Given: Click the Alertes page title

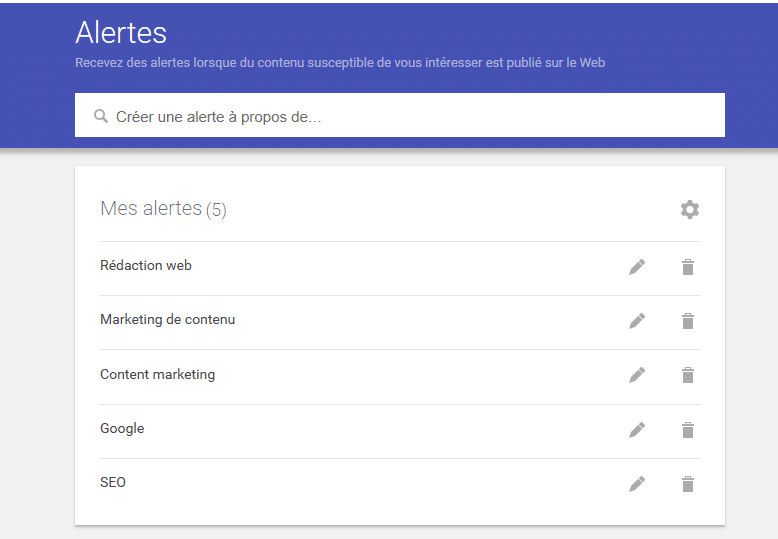Looking at the screenshot, I should (121, 33).
